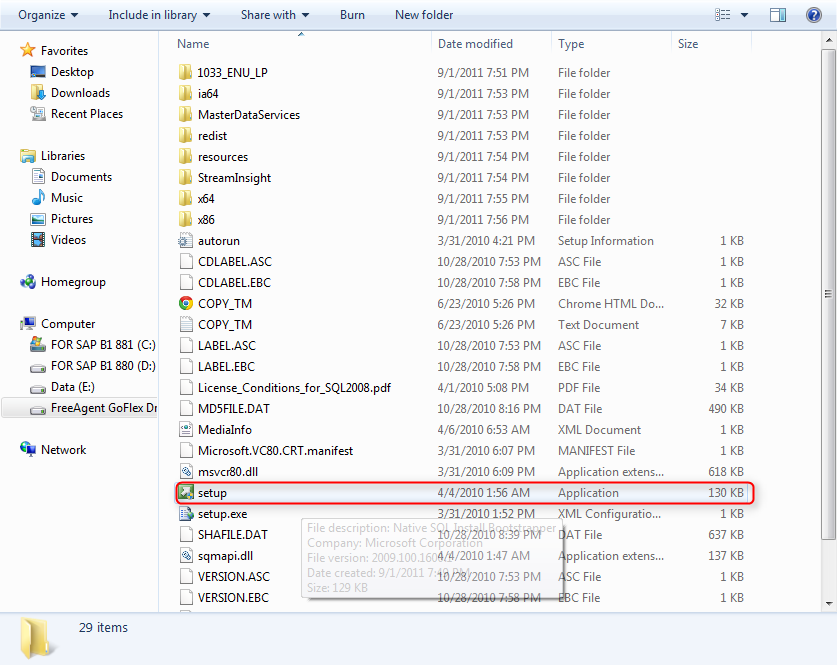Image resolution: width=837 pixels, height=665 pixels.
Task: Select the Pictures library icon
Action: coord(38,219)
